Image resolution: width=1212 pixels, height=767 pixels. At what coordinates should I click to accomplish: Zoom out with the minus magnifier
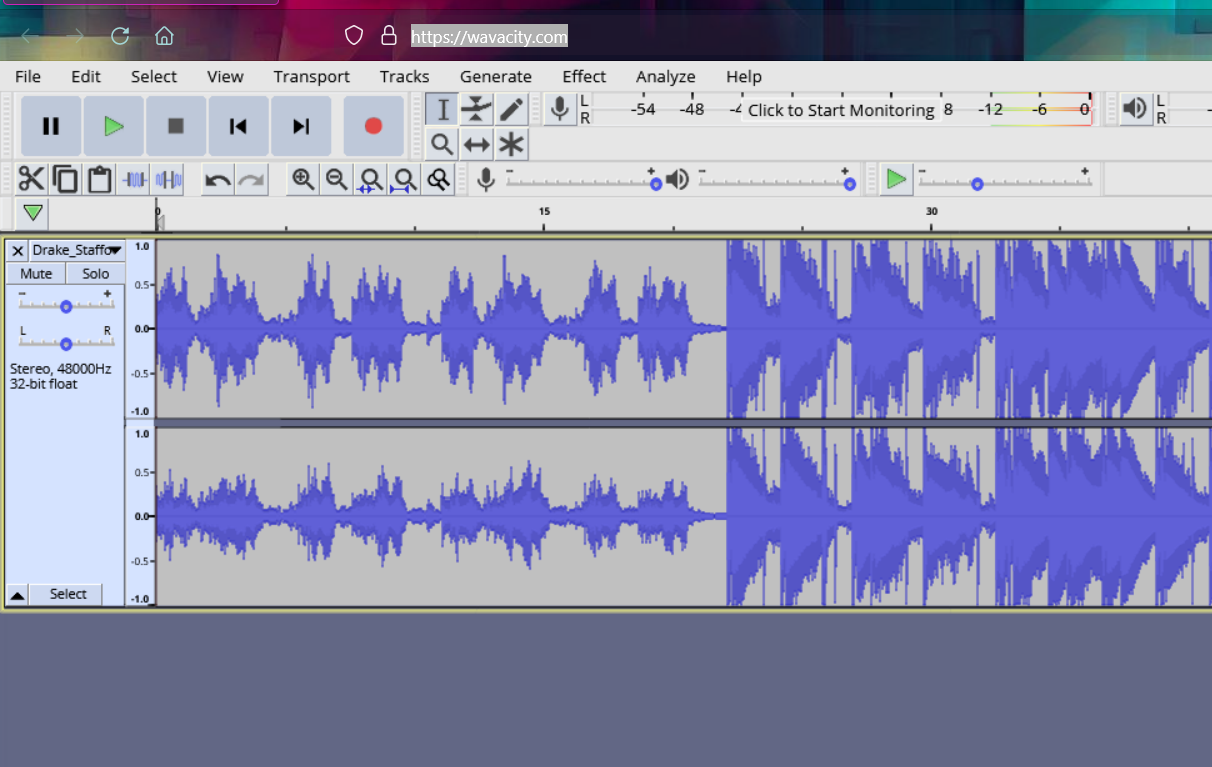pos(337,179)
